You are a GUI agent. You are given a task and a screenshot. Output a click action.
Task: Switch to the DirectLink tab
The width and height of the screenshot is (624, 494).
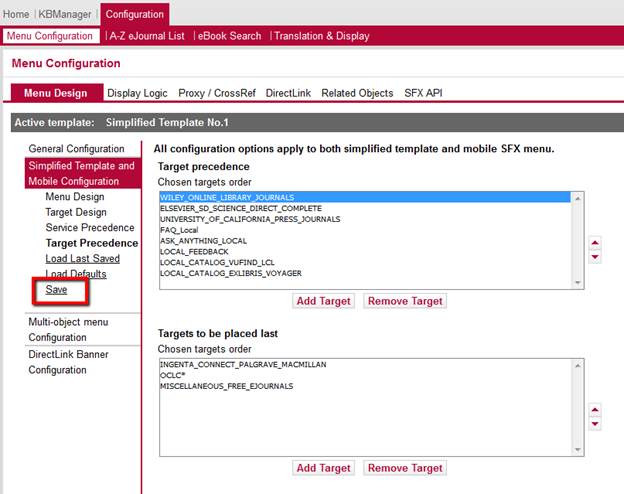288,93
